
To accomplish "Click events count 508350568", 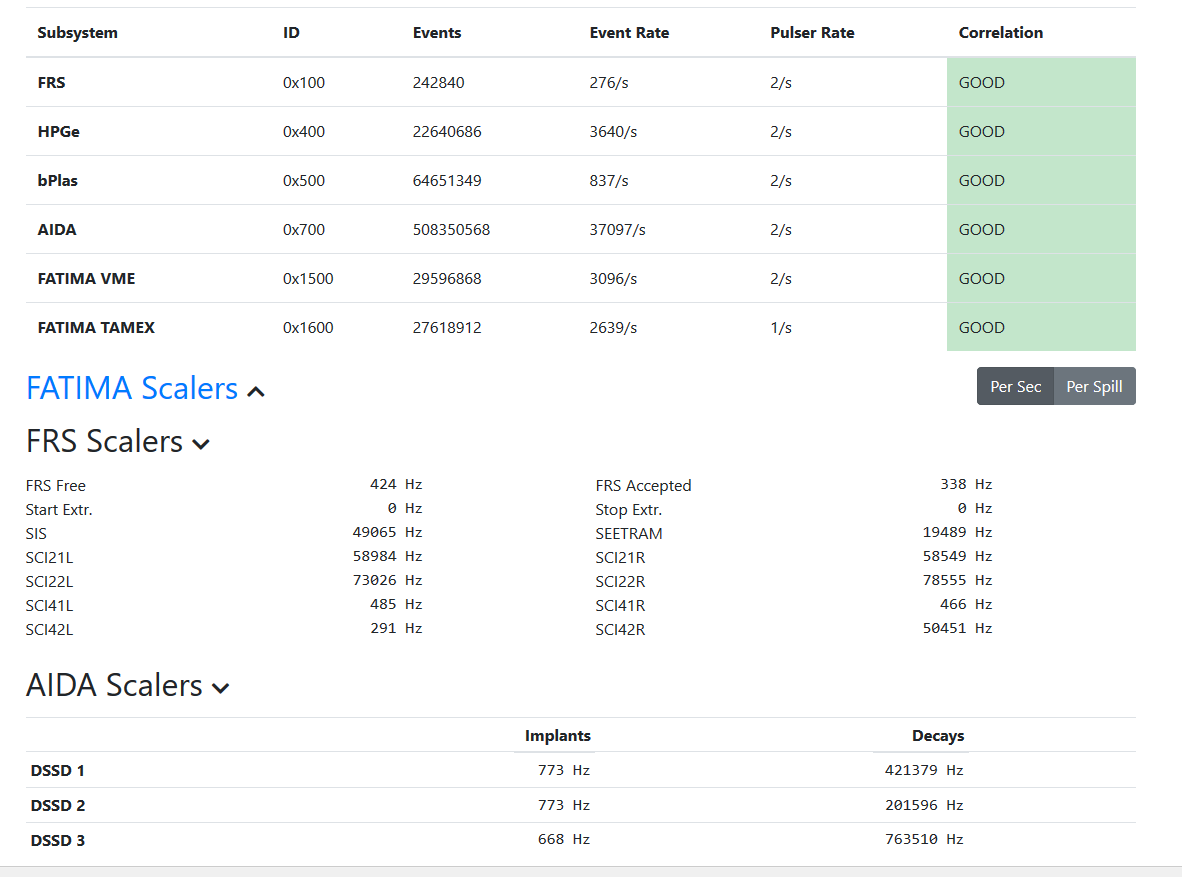I will (x=451, y=229).
